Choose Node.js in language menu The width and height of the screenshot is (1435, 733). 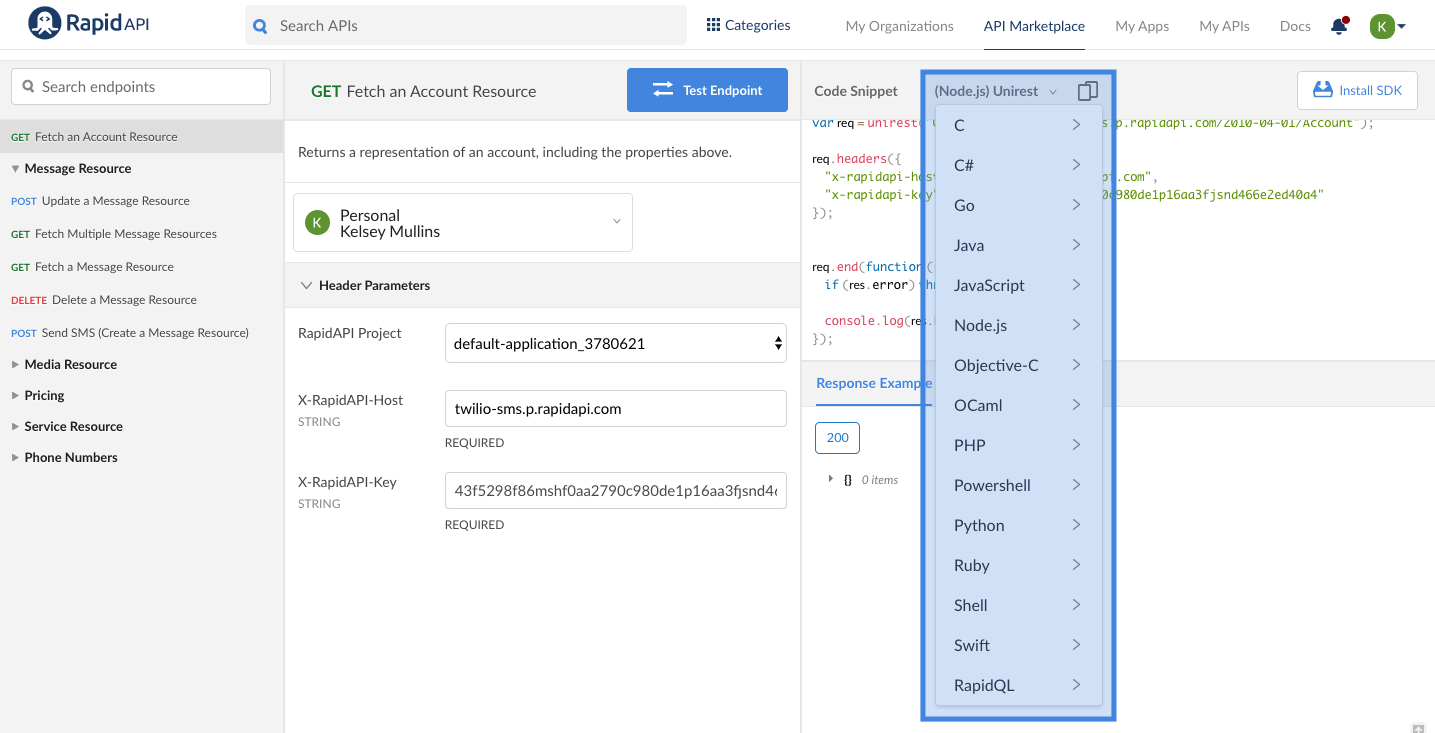(1018, 325)
